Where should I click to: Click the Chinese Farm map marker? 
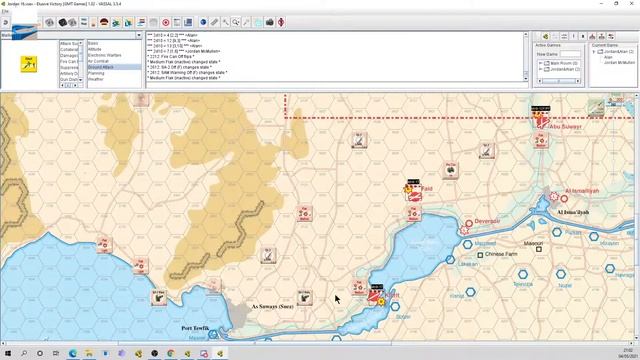pos(480,255)
